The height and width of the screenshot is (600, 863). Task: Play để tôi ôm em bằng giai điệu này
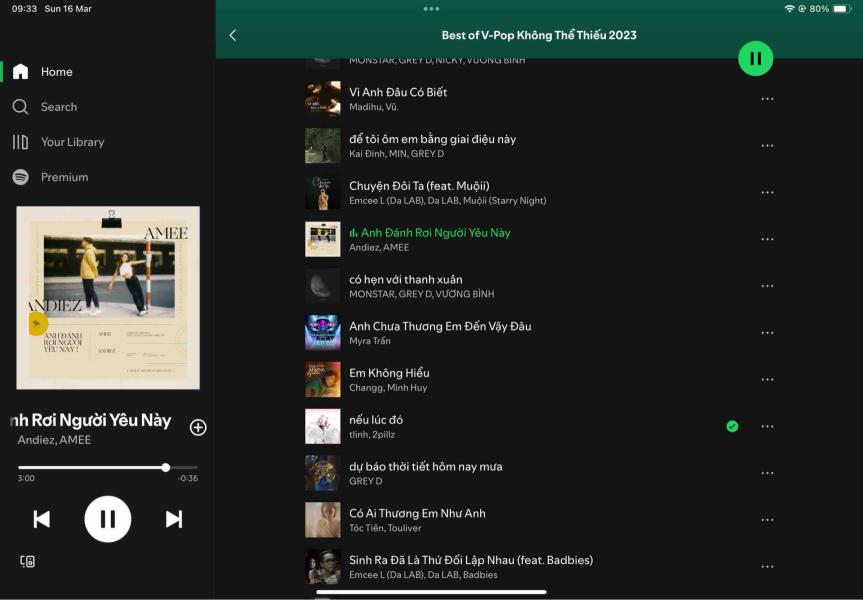[x=433, y=139]
